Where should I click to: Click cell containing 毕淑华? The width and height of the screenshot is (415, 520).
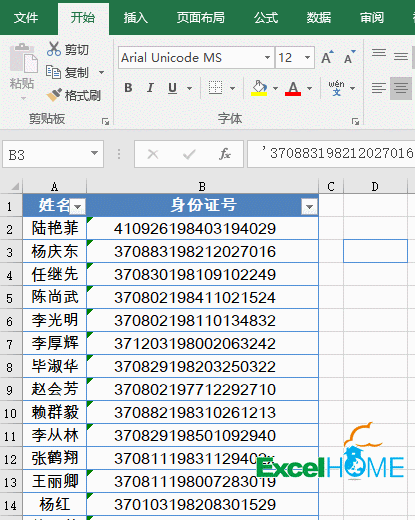pyautogui.click(x=55, y=367)
